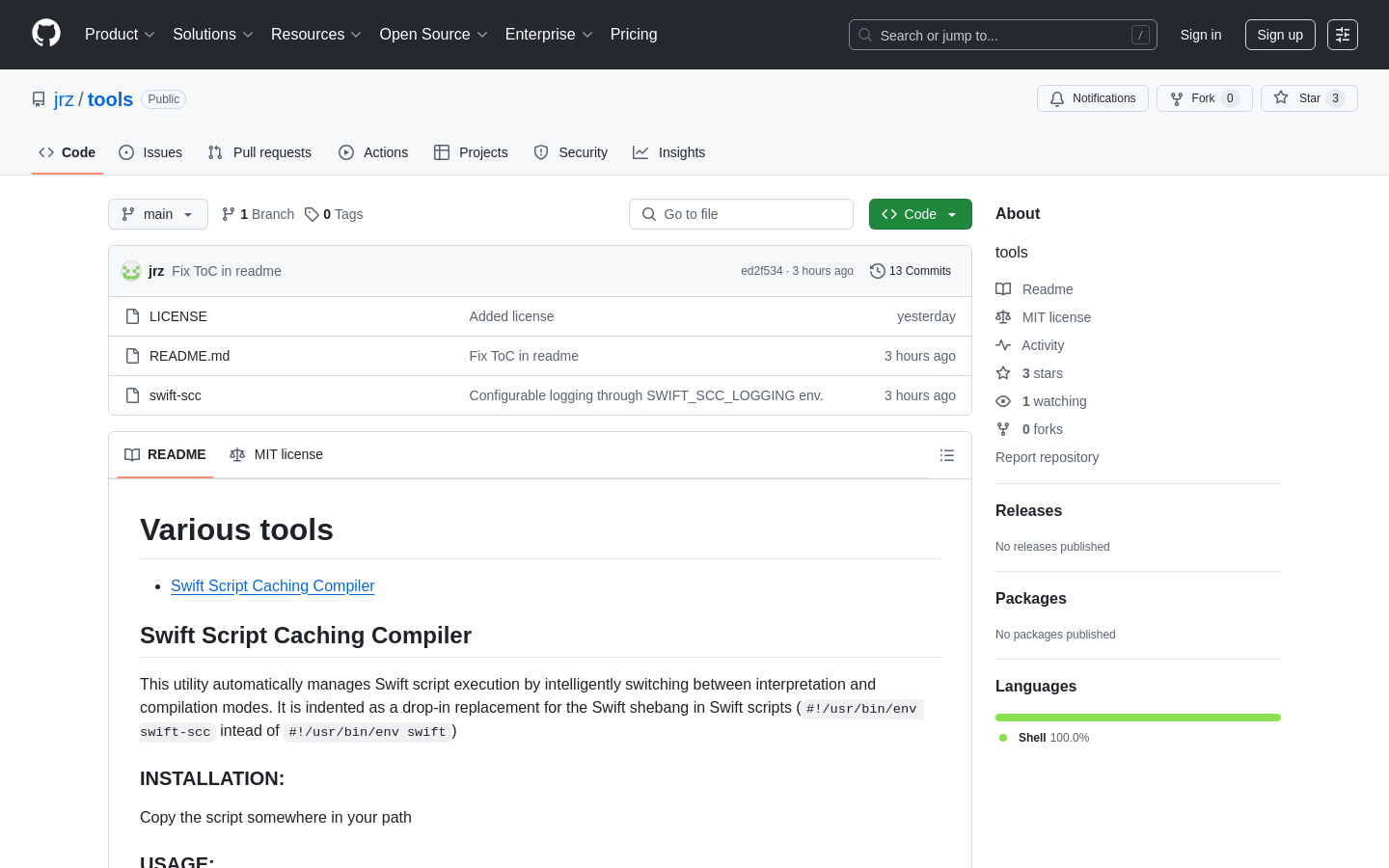Expand the Resources menu

click(316, 35)
